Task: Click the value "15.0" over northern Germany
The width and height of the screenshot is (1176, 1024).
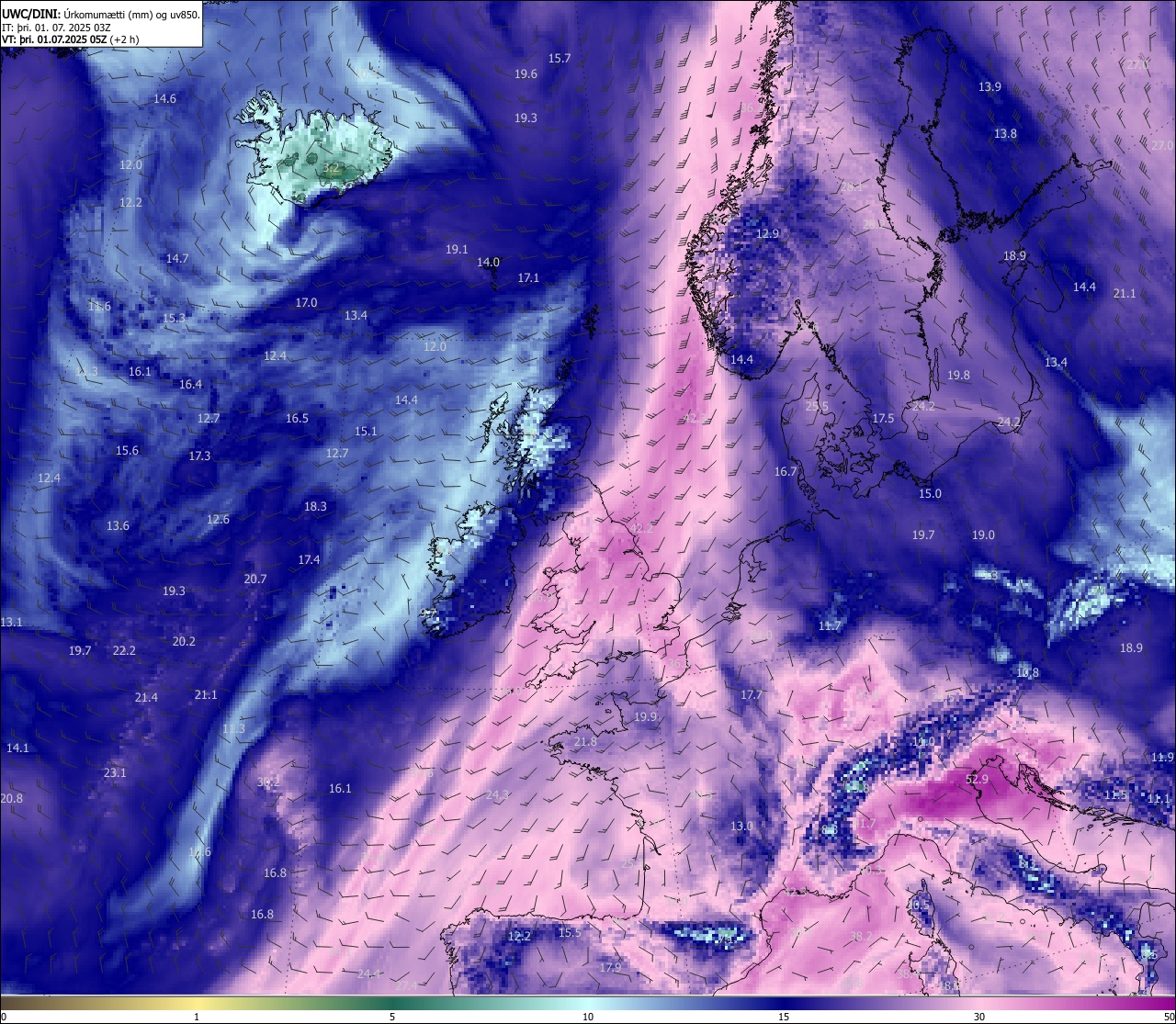Action: pyautogui.click(x=930, y=493)
